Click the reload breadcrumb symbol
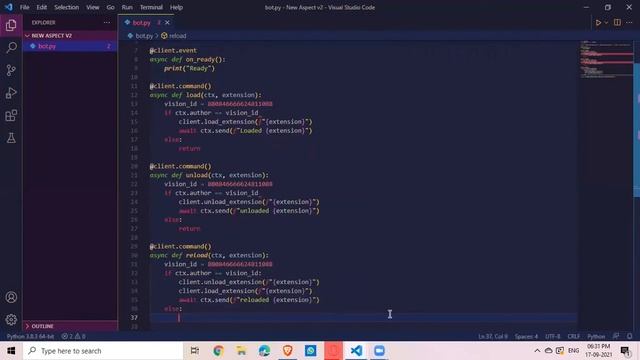This screenshot has width=640, height=360. point(178,36)
